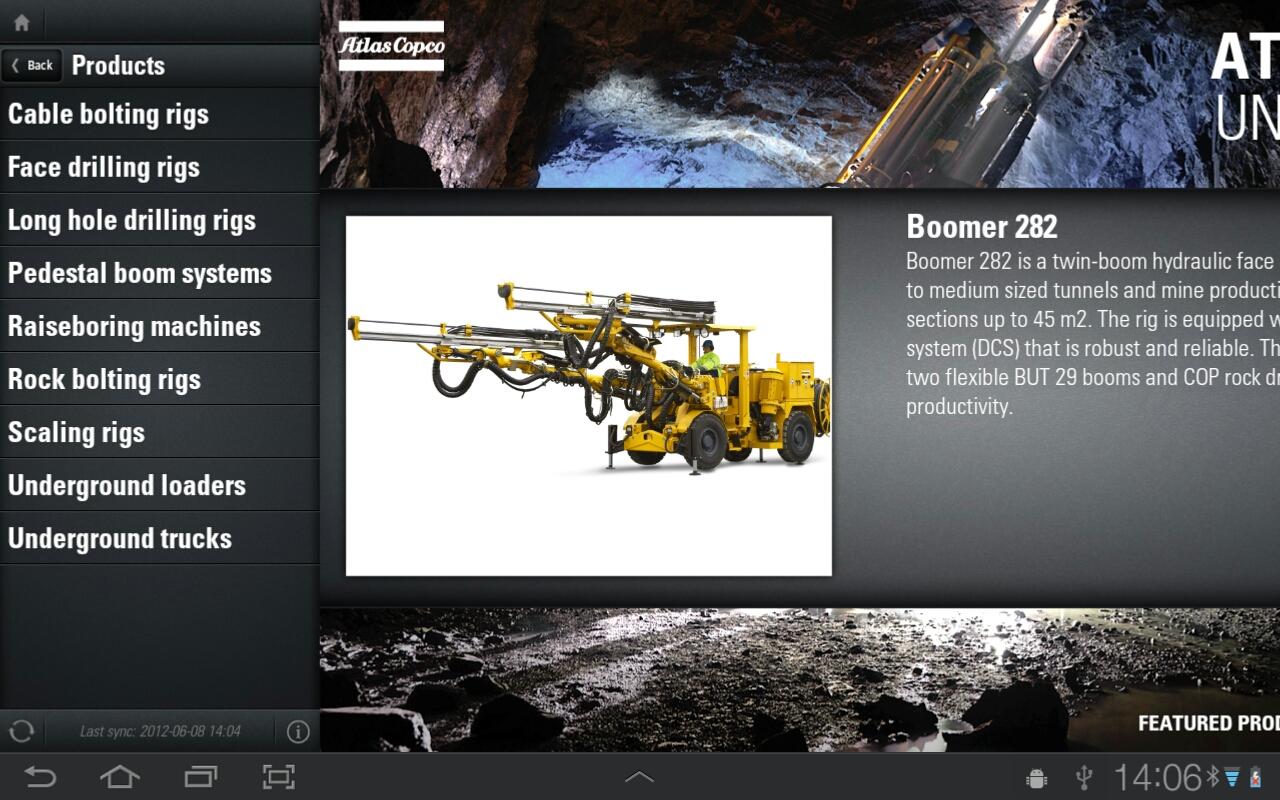This screenshot has width=1280, height=800.
Task: Select Underground trucks category
Action: pyautogui.click(x=160, y=538)
